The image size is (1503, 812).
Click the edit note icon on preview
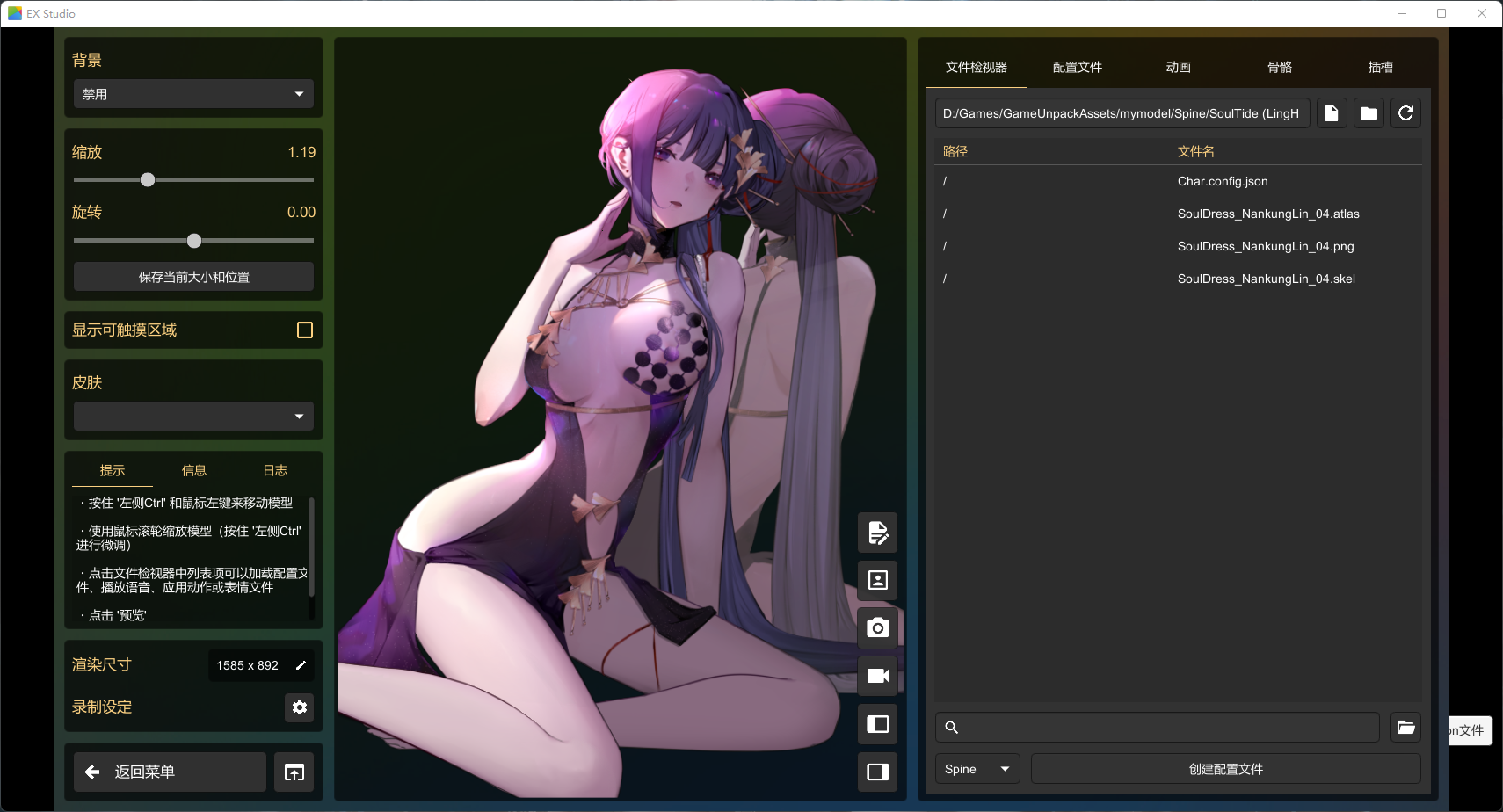tap(878, 533)
